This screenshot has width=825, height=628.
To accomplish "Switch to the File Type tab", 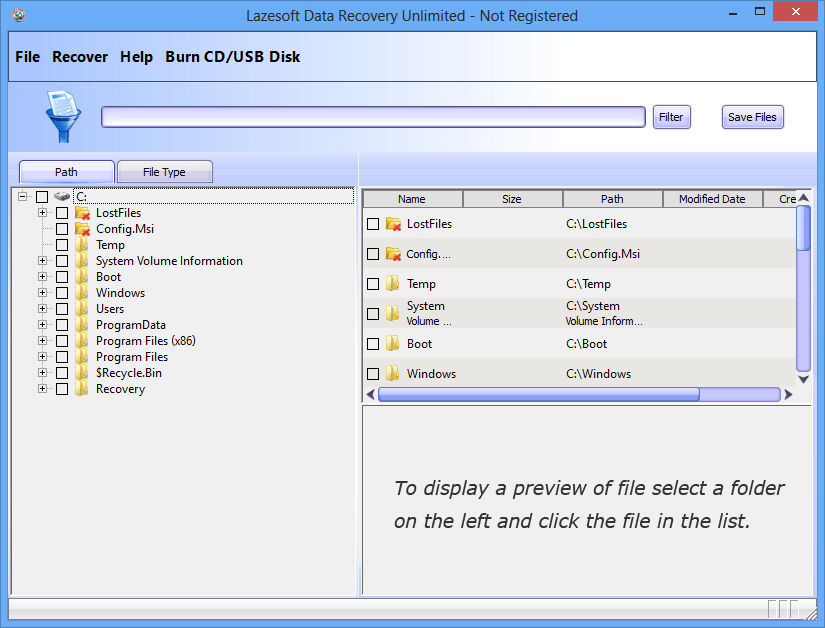I will (x=164, y=171).
